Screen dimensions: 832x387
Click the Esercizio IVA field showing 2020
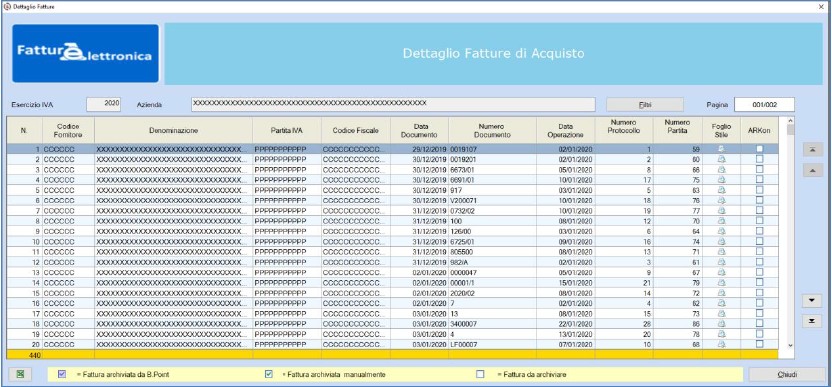click(x=104, y=105)
